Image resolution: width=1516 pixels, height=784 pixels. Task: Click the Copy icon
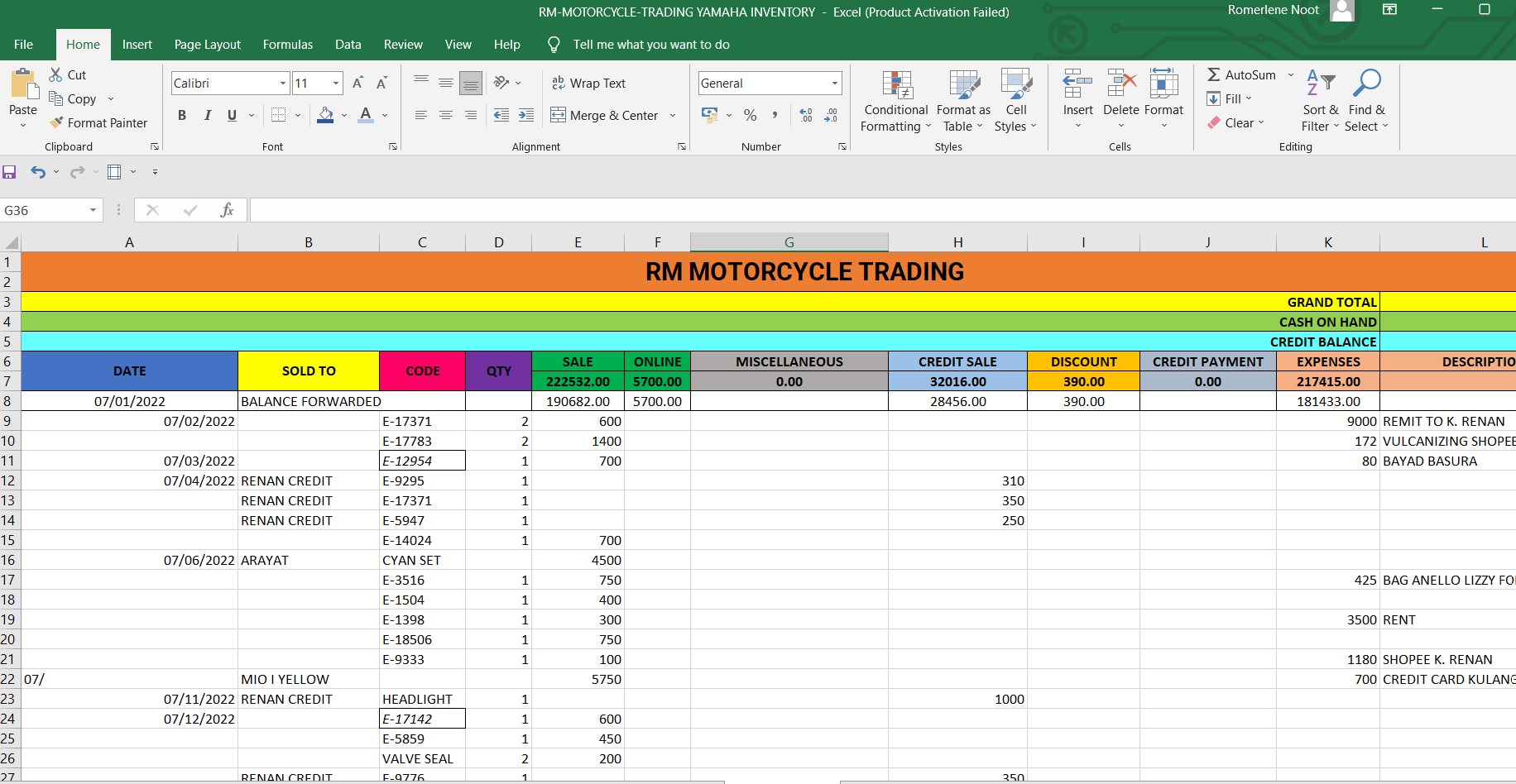[56, 98]
